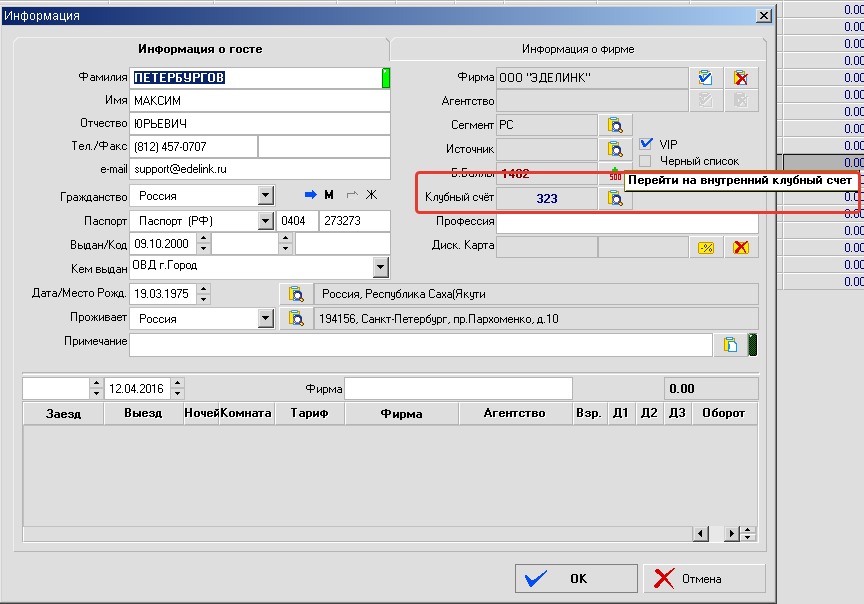This screenshot has width=864, height=604.
Task: Open the birth place lookup icon
Action: tap(296, 294)
